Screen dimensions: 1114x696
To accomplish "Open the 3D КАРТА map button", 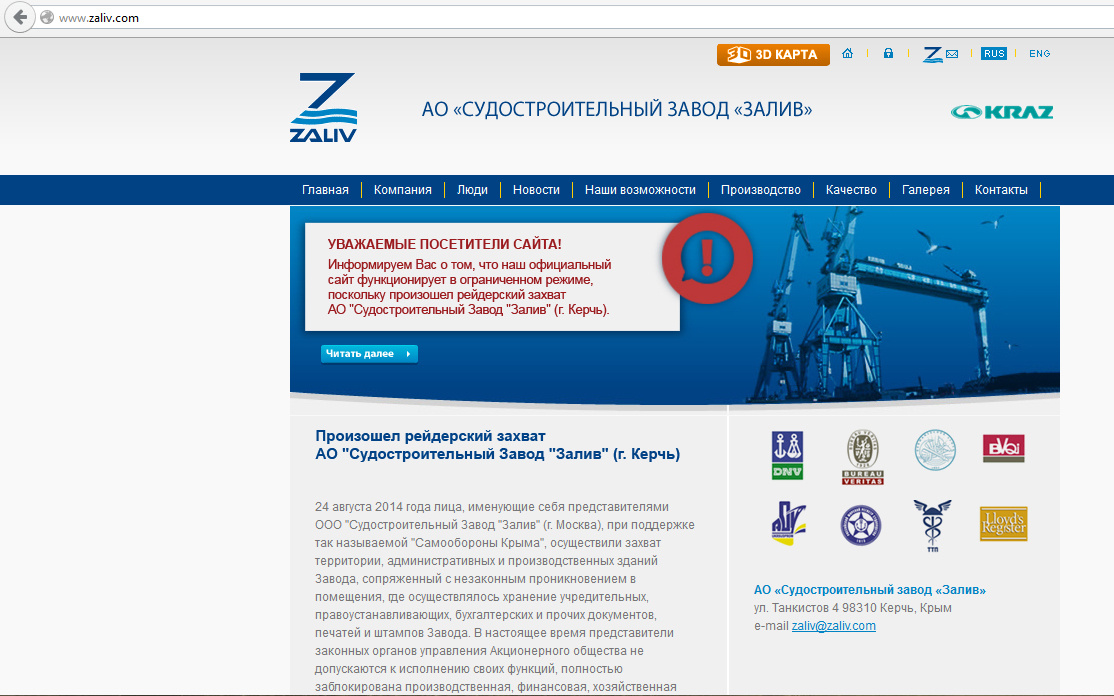I will point(773,55).
